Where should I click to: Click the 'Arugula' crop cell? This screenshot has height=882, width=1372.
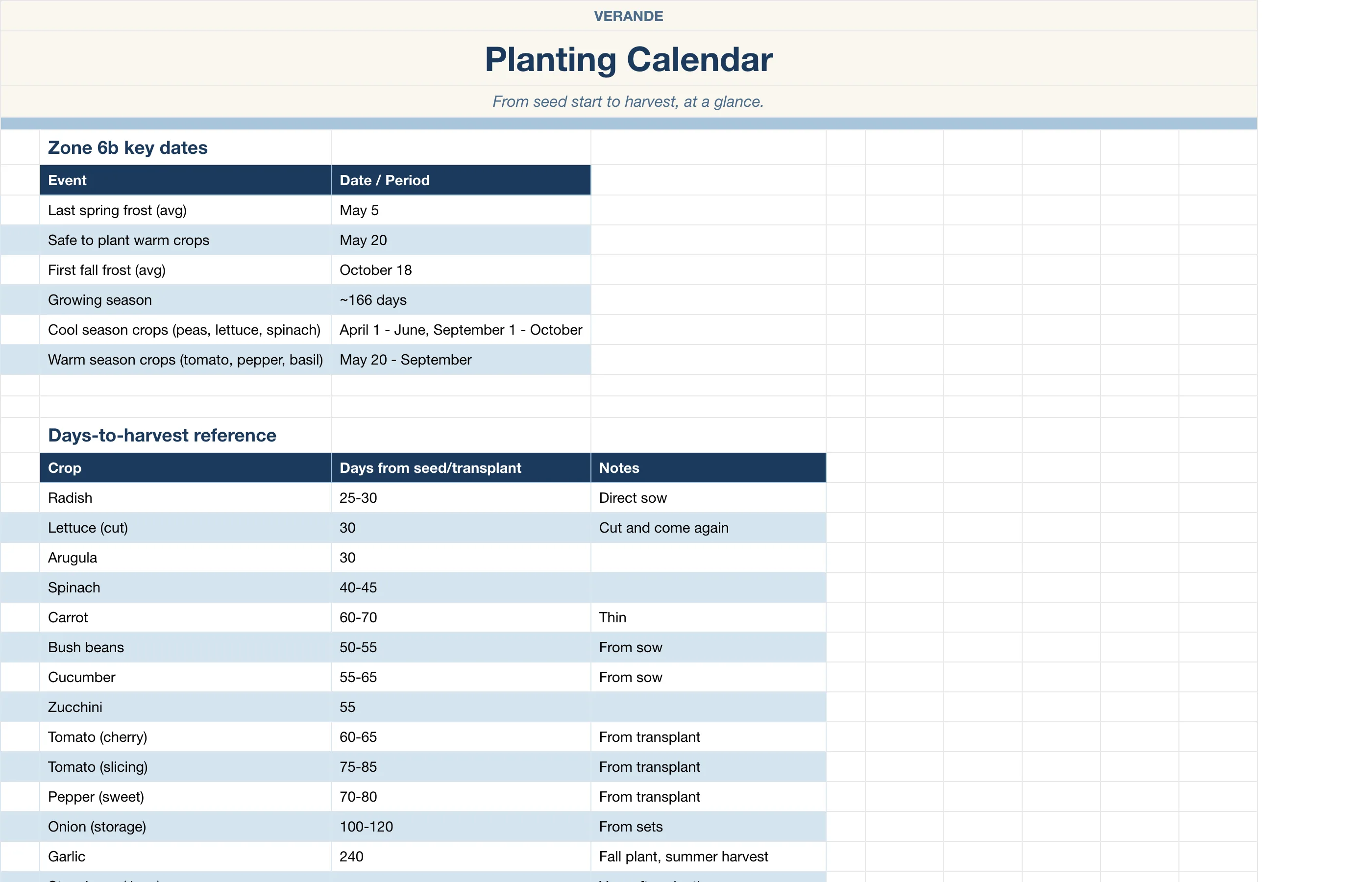(x=185, y=557)
